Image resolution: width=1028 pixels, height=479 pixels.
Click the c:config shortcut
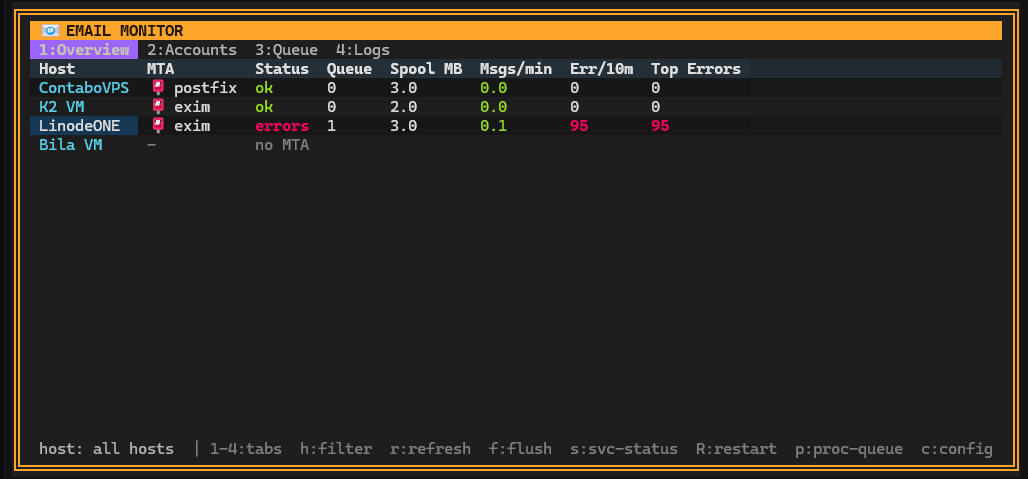(x=957, y=449)
